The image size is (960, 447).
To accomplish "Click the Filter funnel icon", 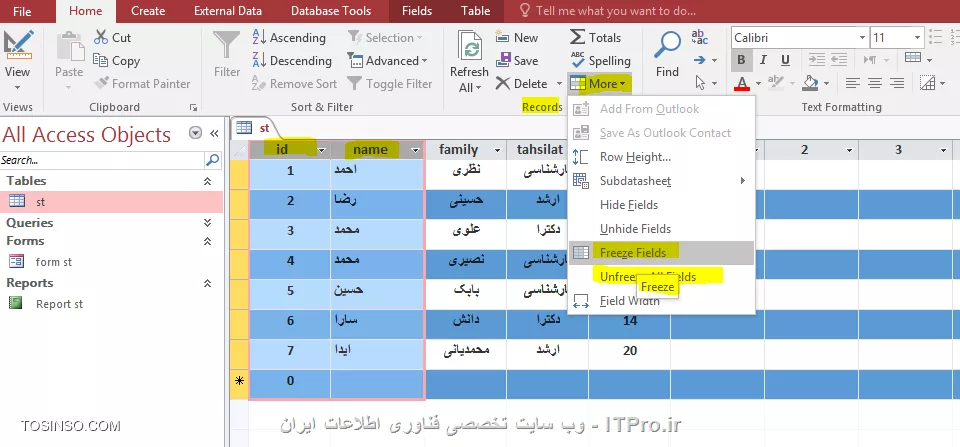I will (227, 45).
